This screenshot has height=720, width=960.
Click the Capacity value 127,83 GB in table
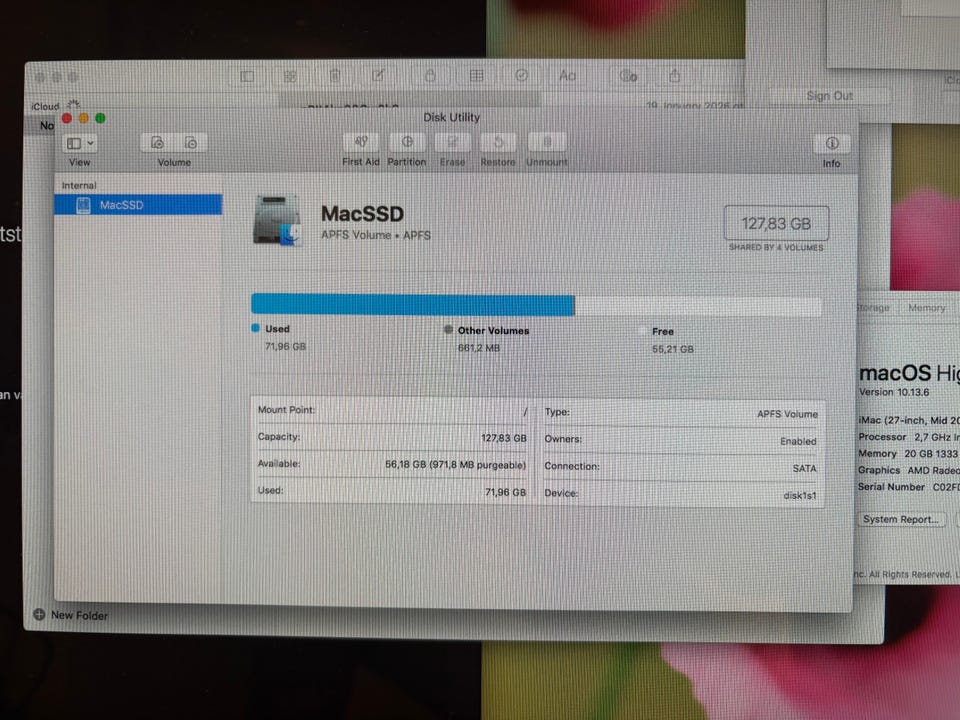[x=503, y=438]
